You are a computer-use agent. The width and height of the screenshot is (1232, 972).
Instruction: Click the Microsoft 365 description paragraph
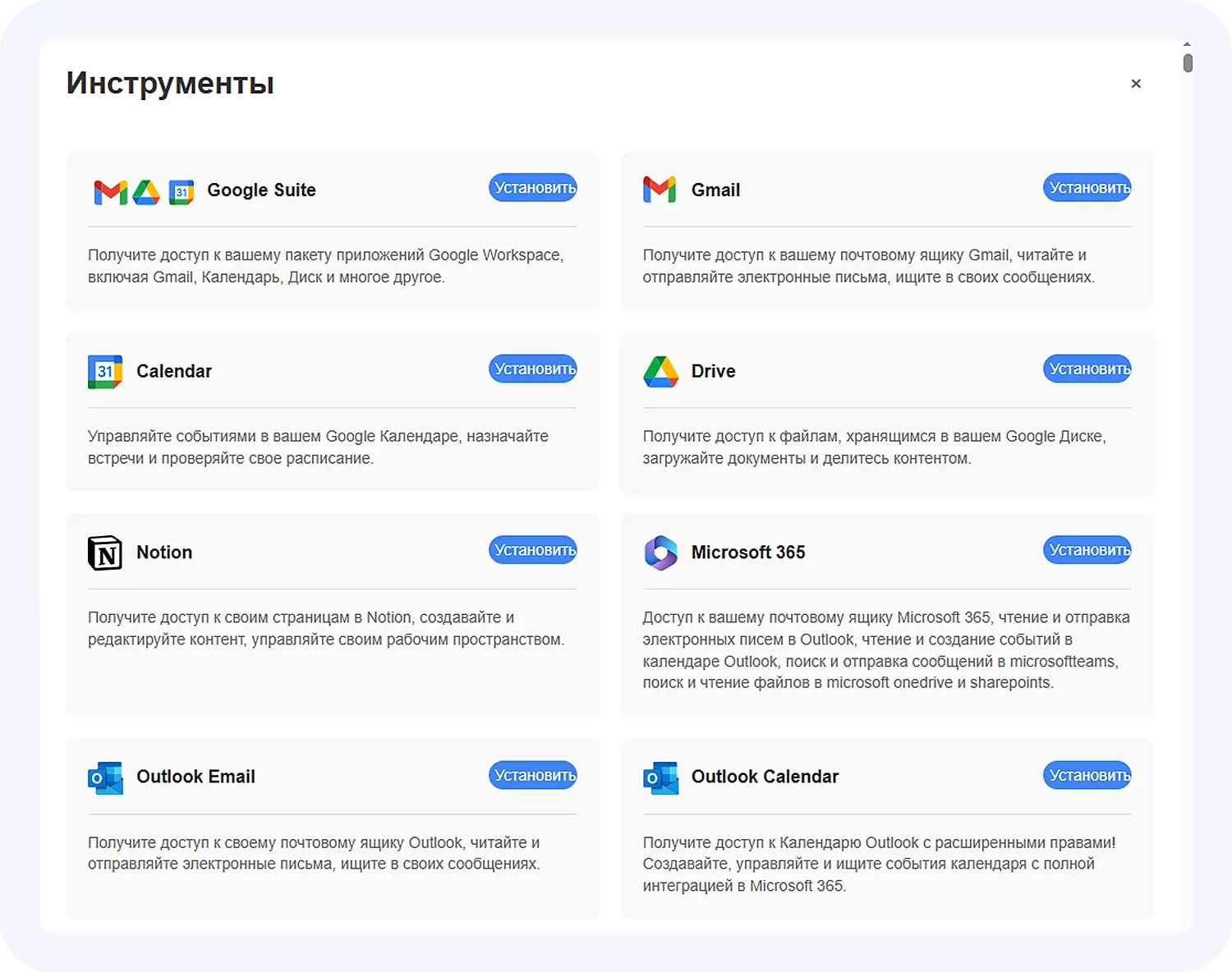pos(887,650)
